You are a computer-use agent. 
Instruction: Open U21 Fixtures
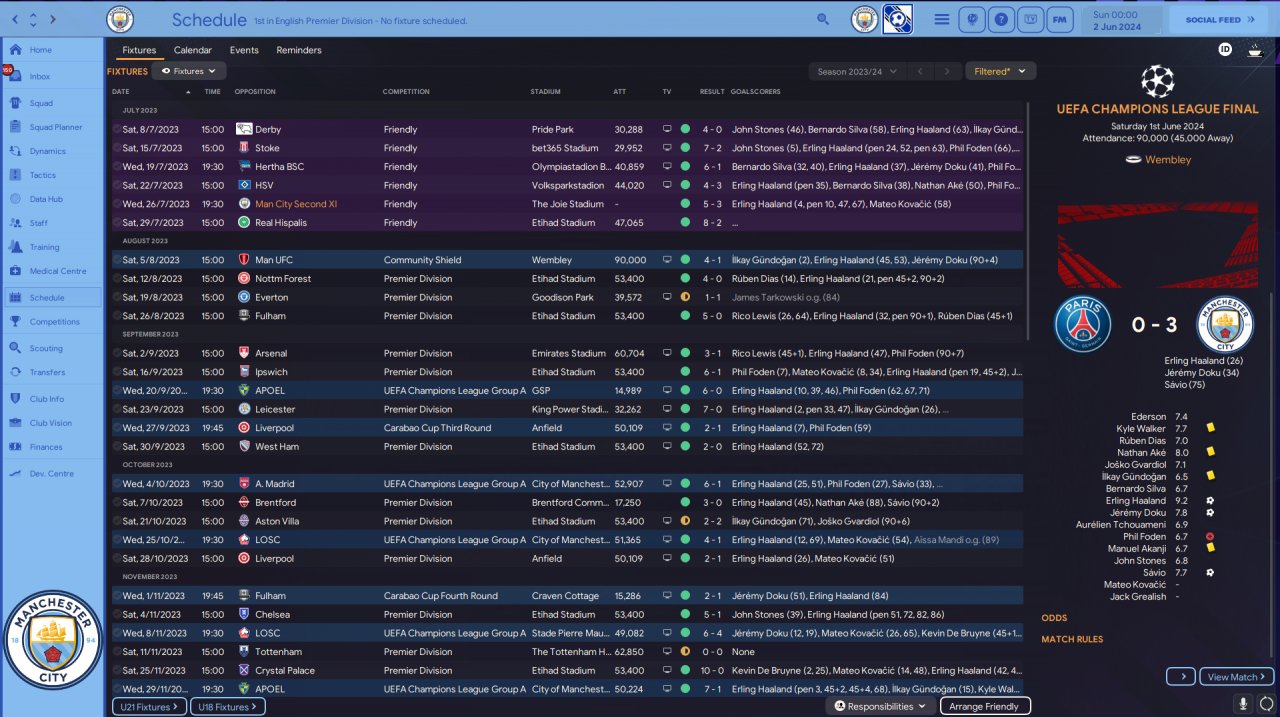click(x=149, y=707)
